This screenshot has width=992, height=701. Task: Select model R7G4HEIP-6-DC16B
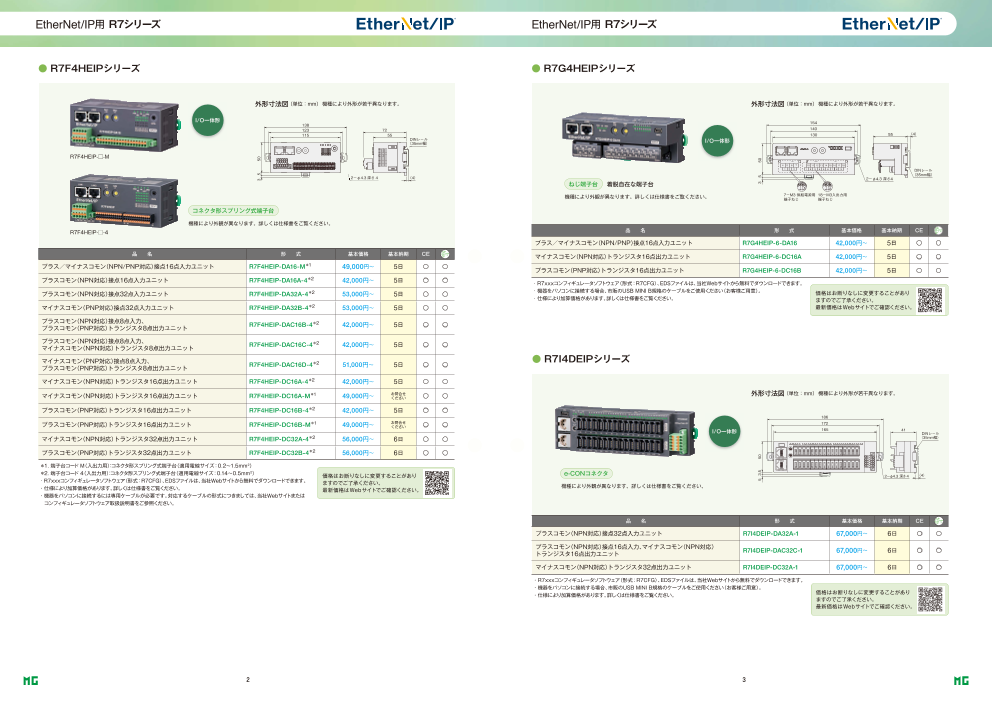pos(772,270)
